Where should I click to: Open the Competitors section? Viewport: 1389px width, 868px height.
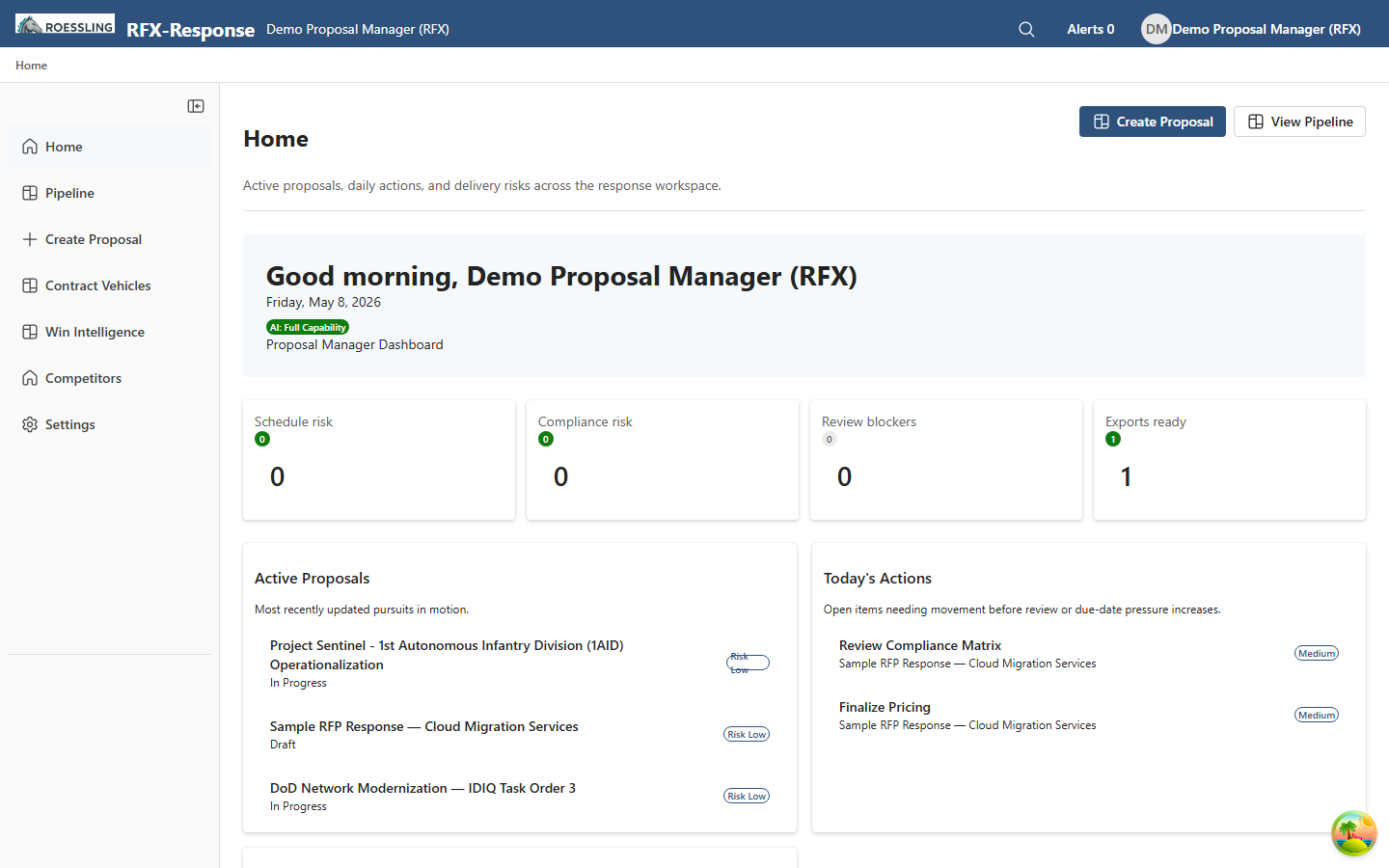click(109, 378)
